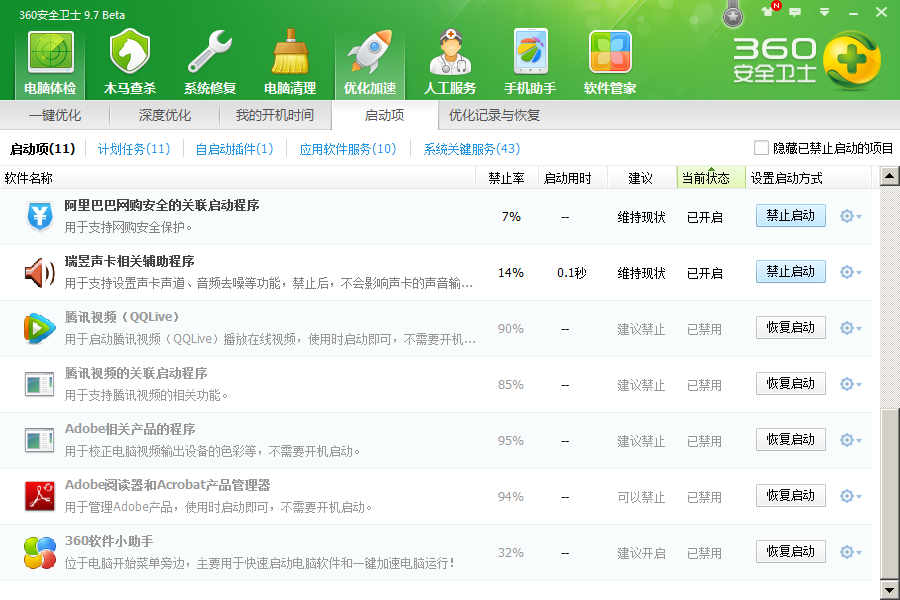This screenshot has height=600, width=900.
Task: Click 禁止启动 for 瑞昱声卡相关辅助程序
Action: click(x=790, y=272)
